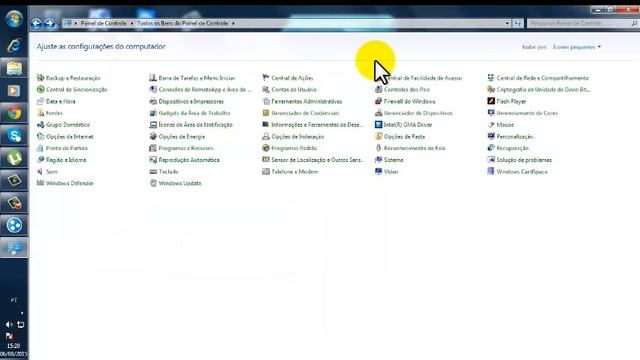Screen dimensions: 640x360
Task: Open the Teclado icon
Action: [x=153, y=172]
